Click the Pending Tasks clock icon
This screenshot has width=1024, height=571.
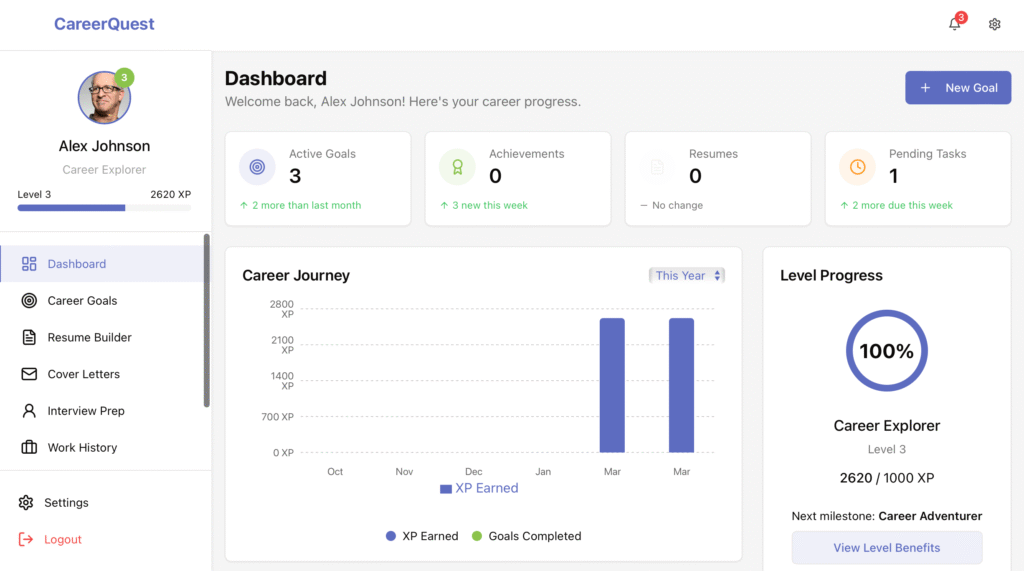point(857,167)
